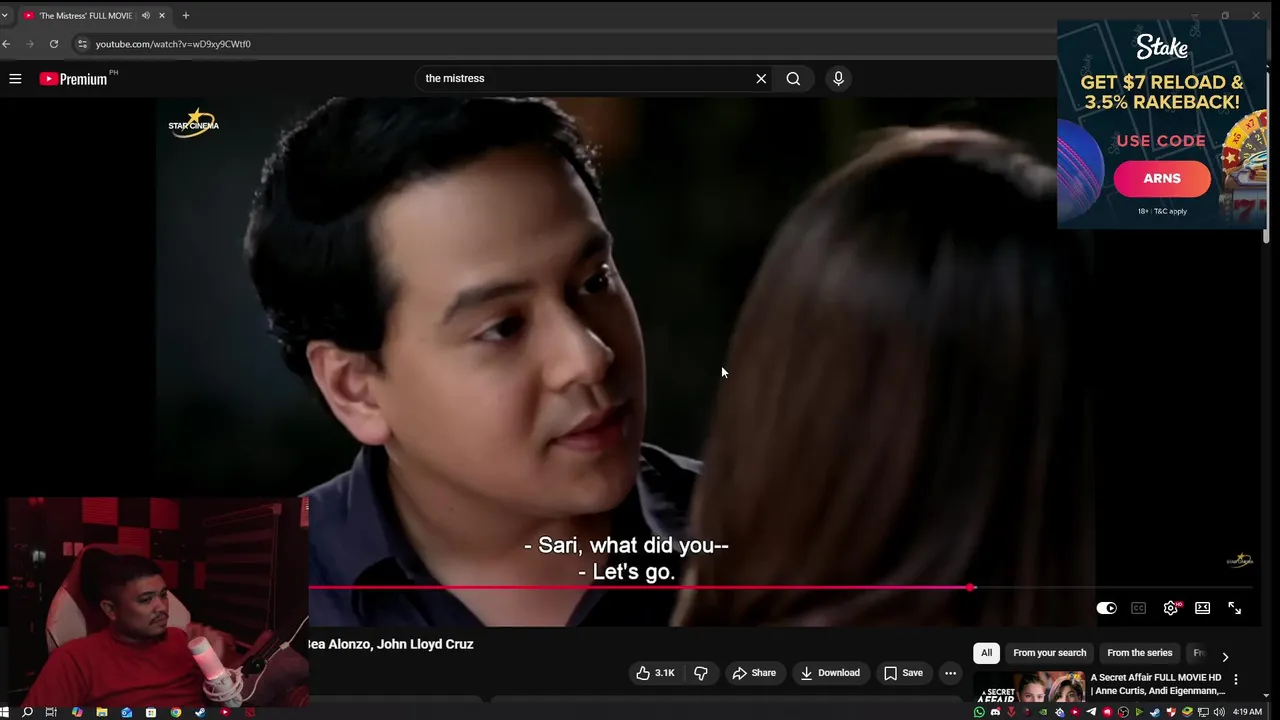Click the browser address bar URL
Image resolution: width=1280 pixels, height=720 pixels.
pyautogui.click(x=173, y=44)
